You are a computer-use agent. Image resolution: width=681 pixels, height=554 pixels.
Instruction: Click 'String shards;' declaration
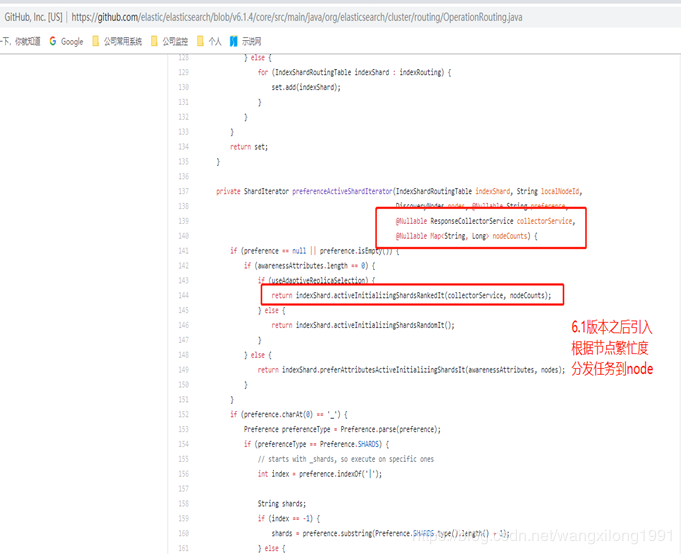click(x=282, y=504)
